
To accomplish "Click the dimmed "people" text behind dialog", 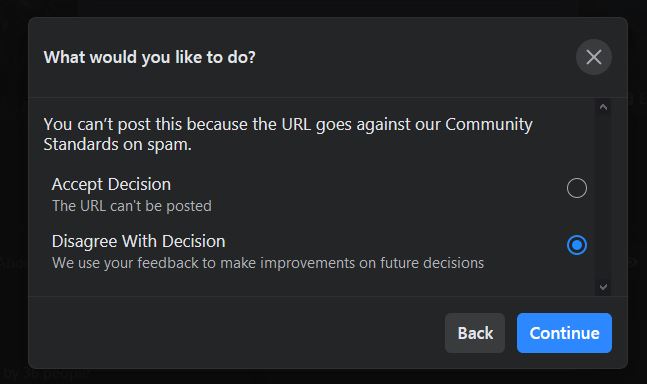I will coord(67,373).
